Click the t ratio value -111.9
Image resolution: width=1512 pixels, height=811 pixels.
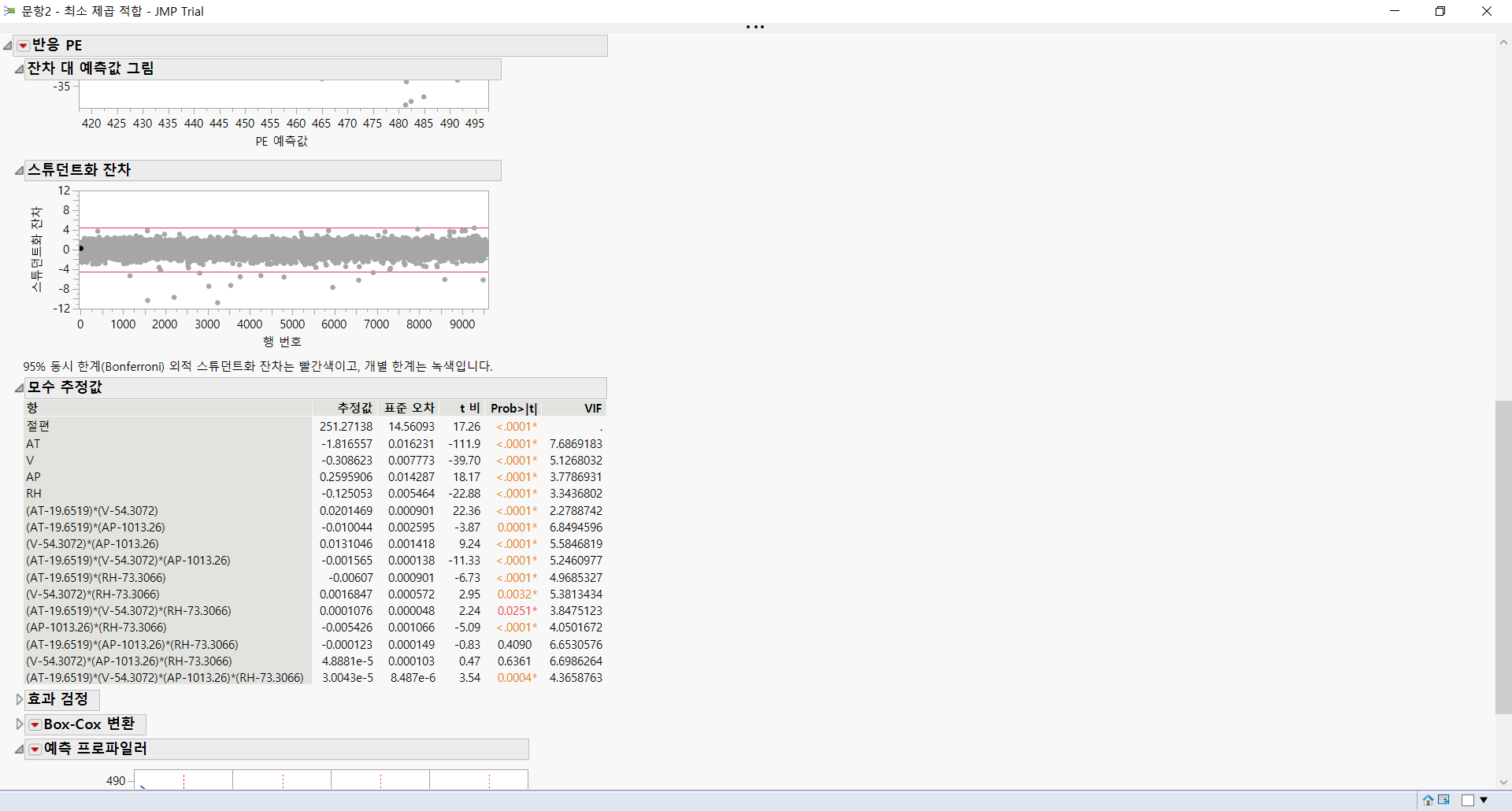point(465,444)
